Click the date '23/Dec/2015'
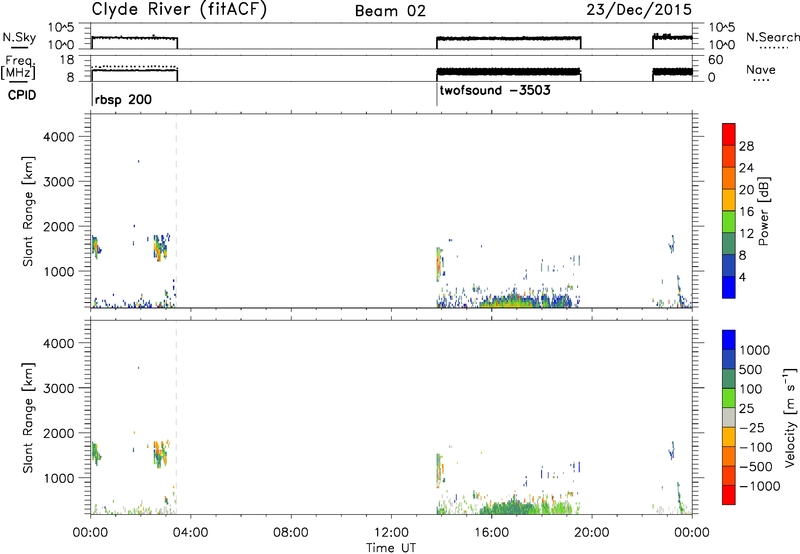 [639, 10]
